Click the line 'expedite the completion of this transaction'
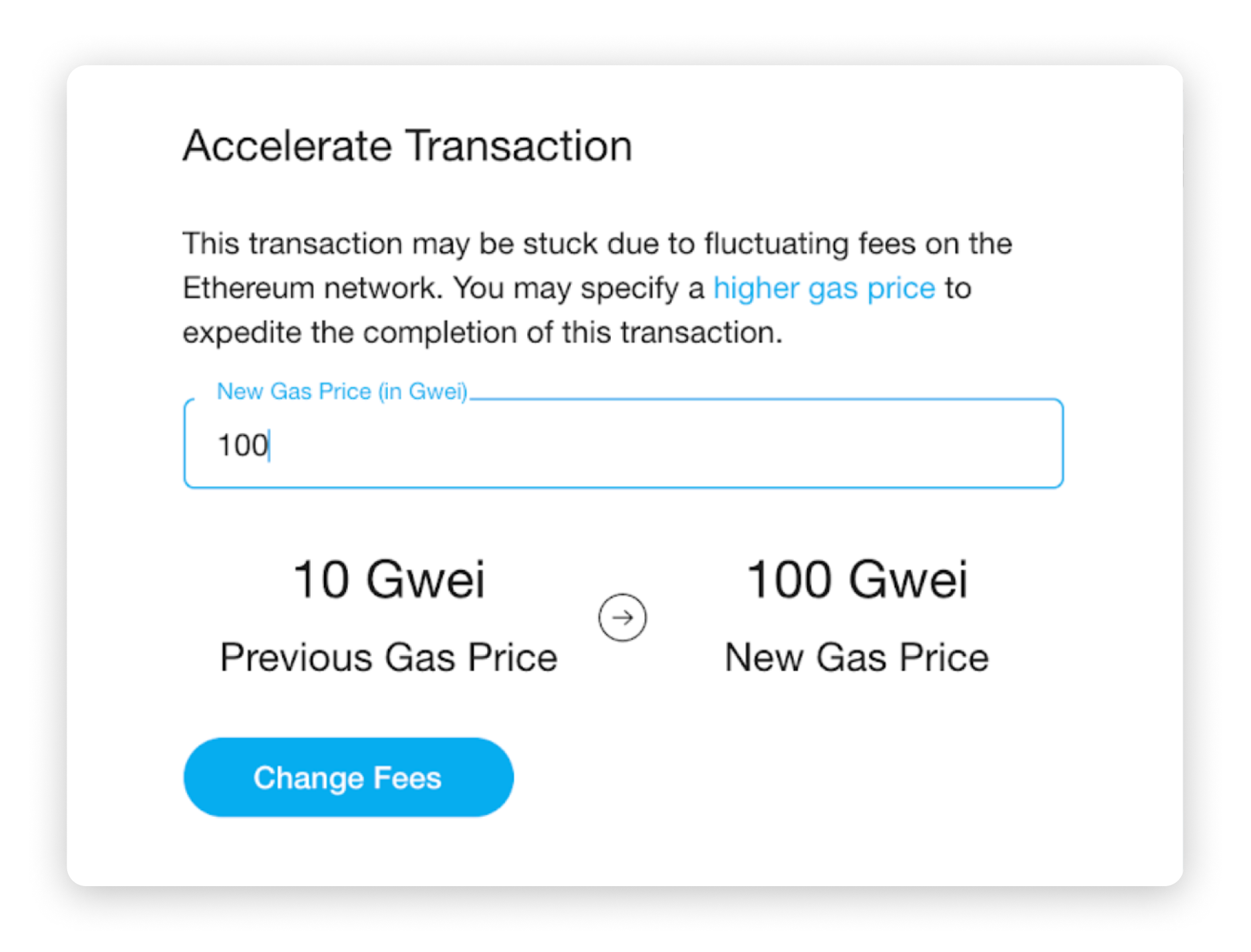 [482, 332]
